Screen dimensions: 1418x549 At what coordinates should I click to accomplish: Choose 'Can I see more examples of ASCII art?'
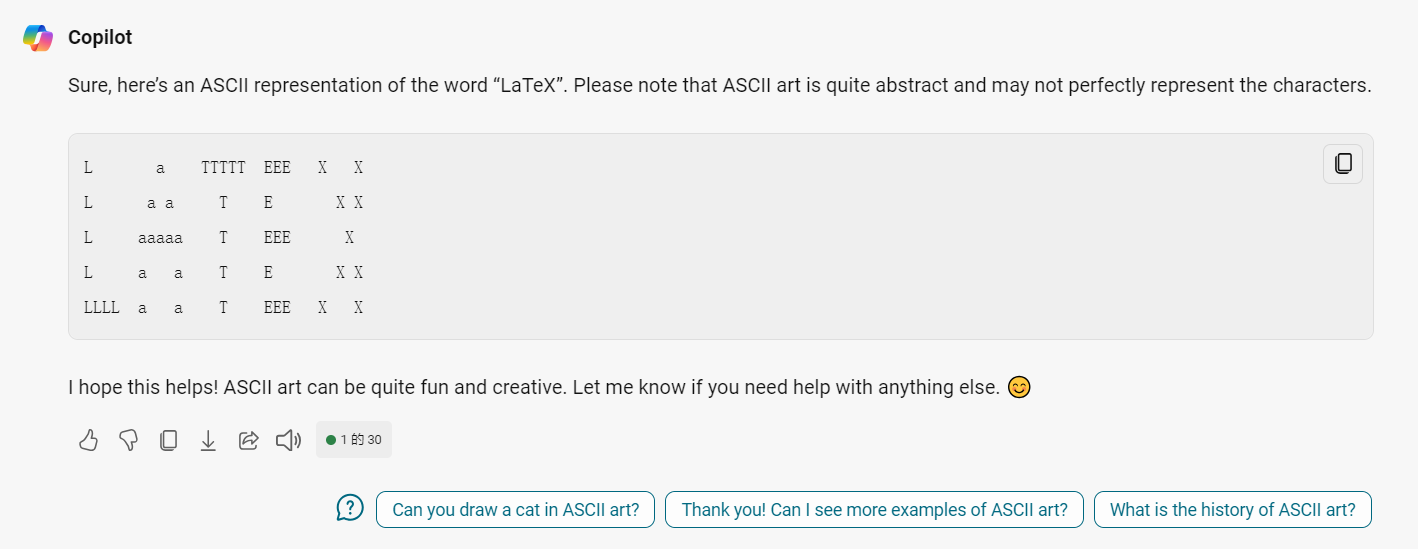tap(874, 510)
